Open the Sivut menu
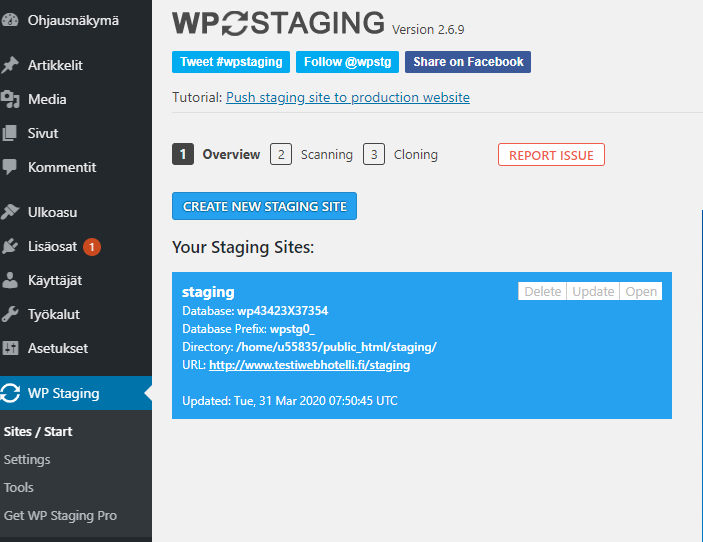Viewport: 703px width, 542px height. [43, 133]
